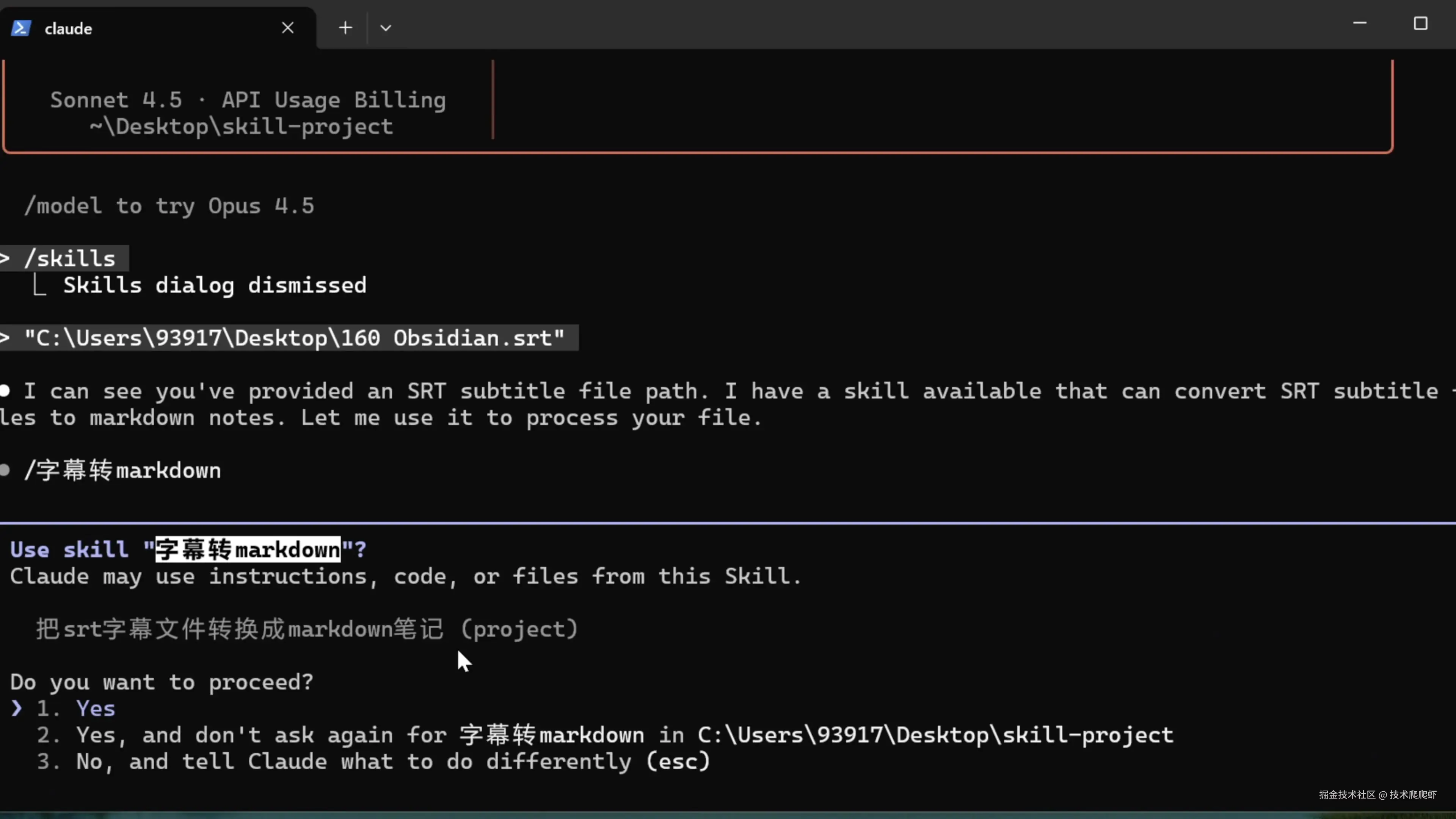Choose option 1 "Yes" to proceed

96,709
